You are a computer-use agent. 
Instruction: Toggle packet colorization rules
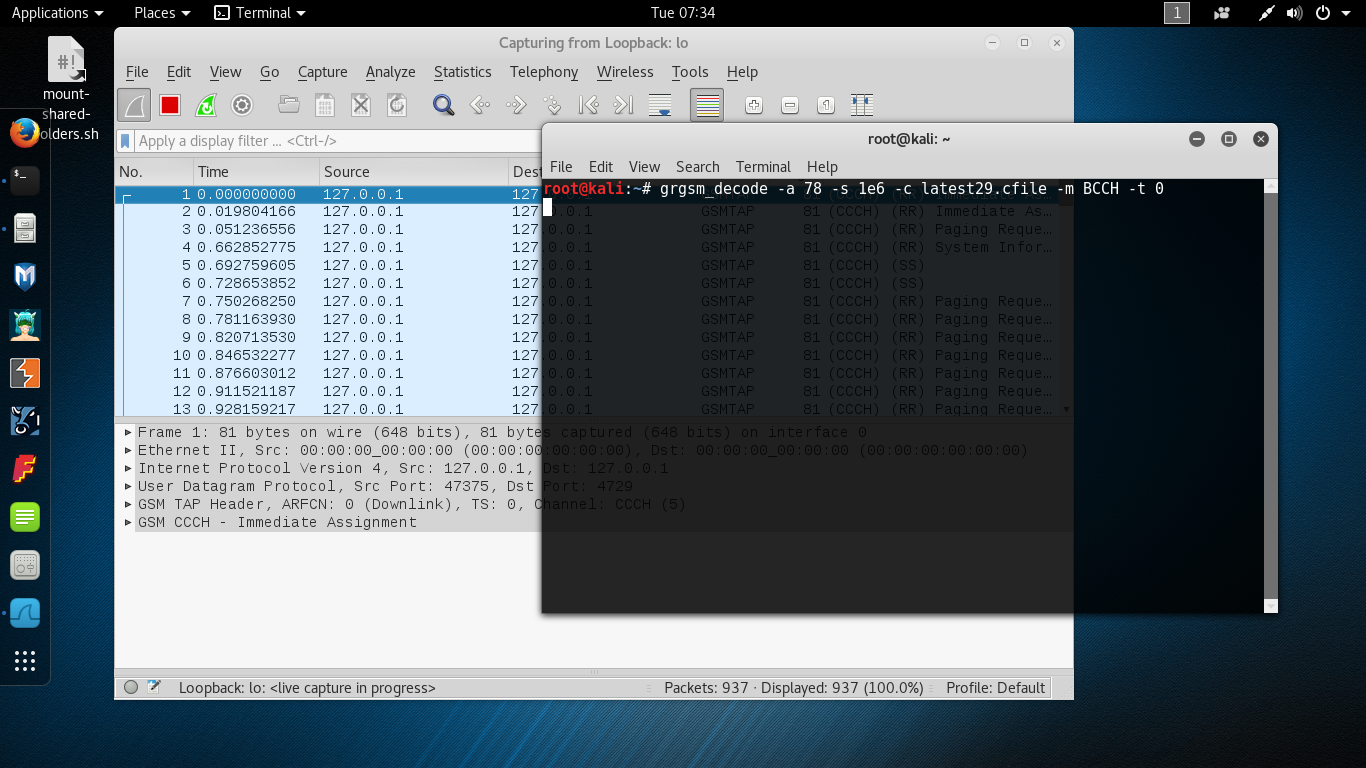[x=708, y=105]
